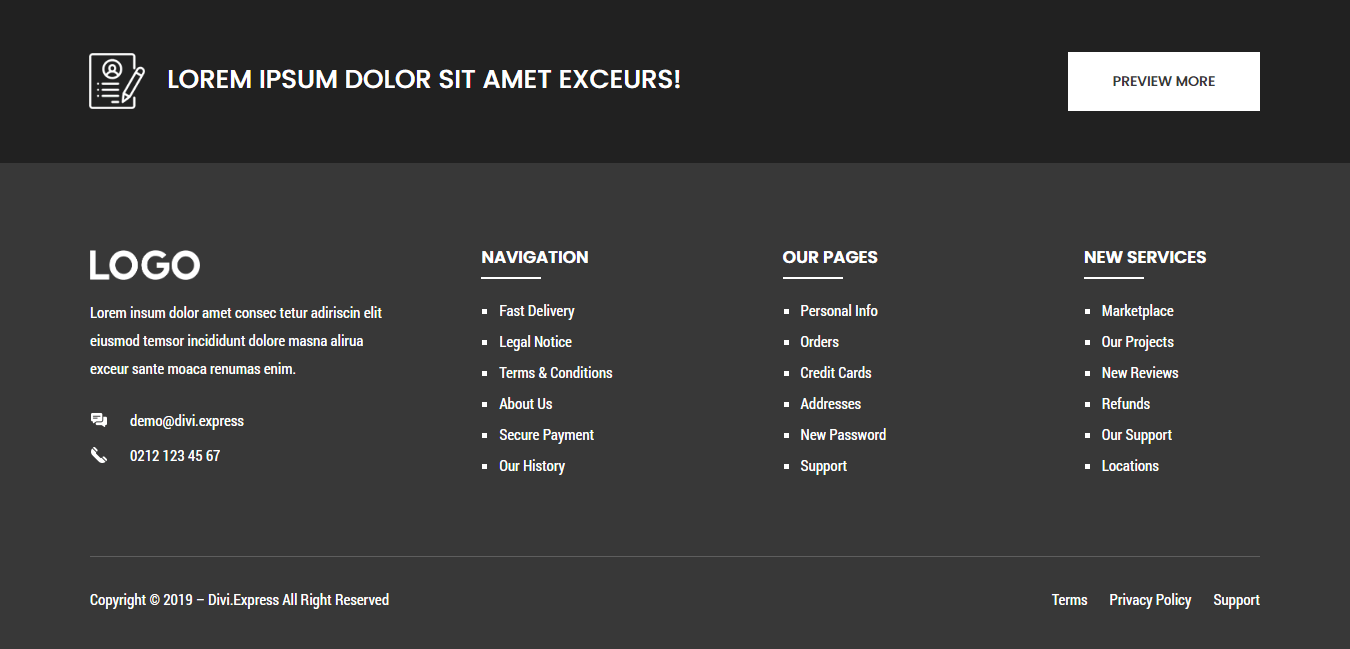Click the phone handset icon
Screen dimensions: 1350x649
[99, 456]
